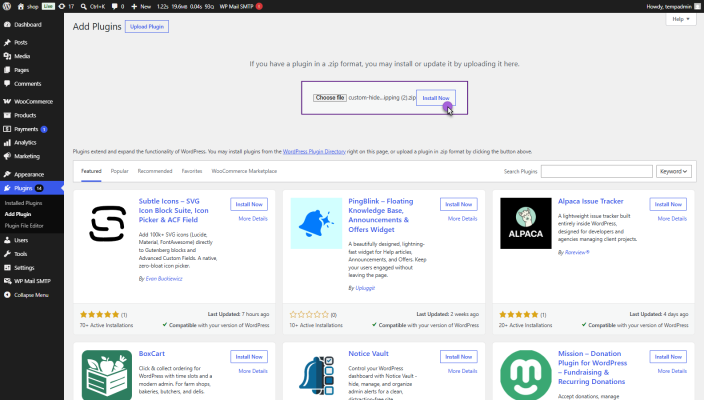This screenshot has height=400, width=704.
Task: Click the Subtle Icons five-star rating
Action: click(x=100, y=315)
